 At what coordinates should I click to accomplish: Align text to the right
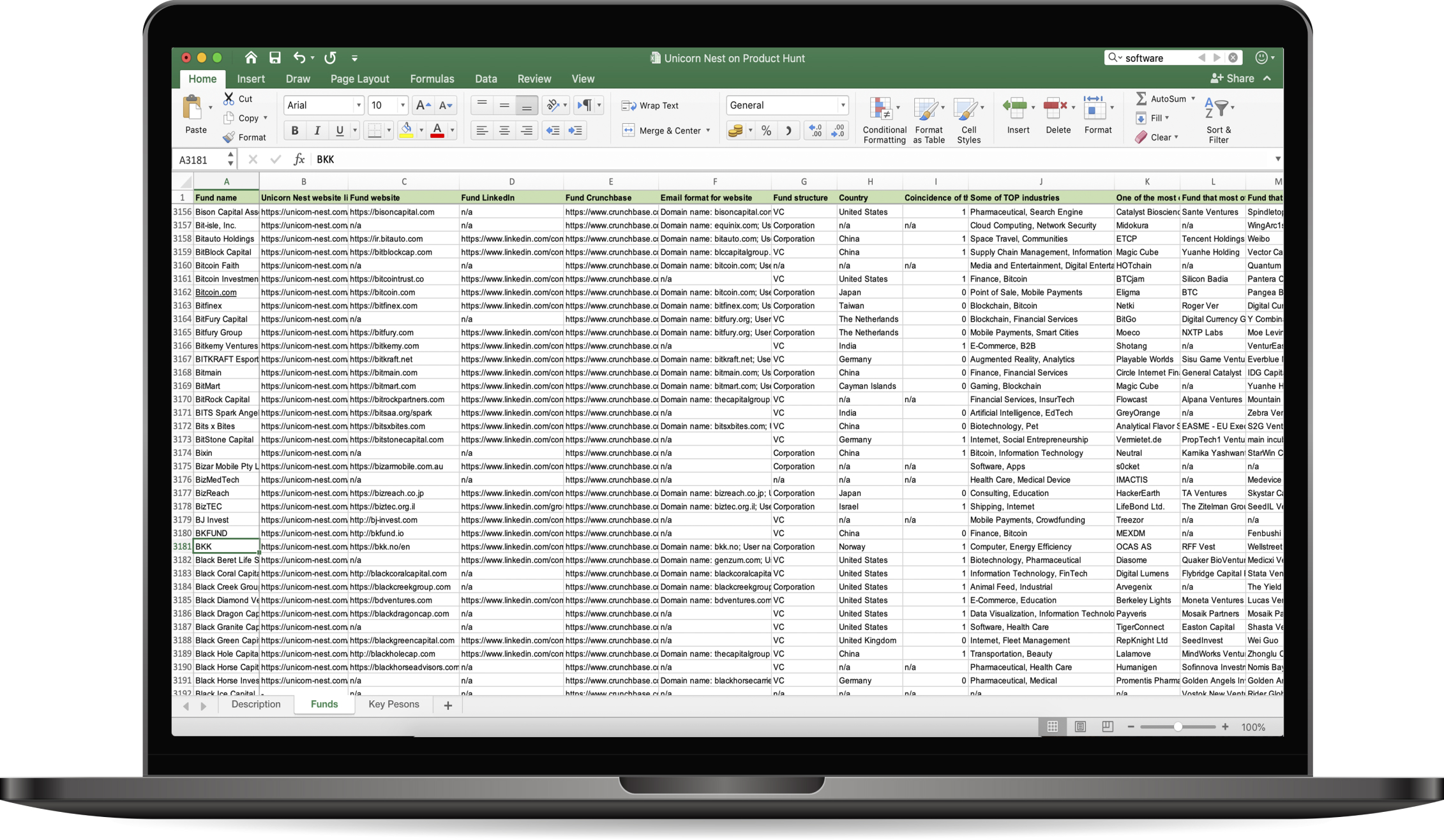tap(527, 131)
